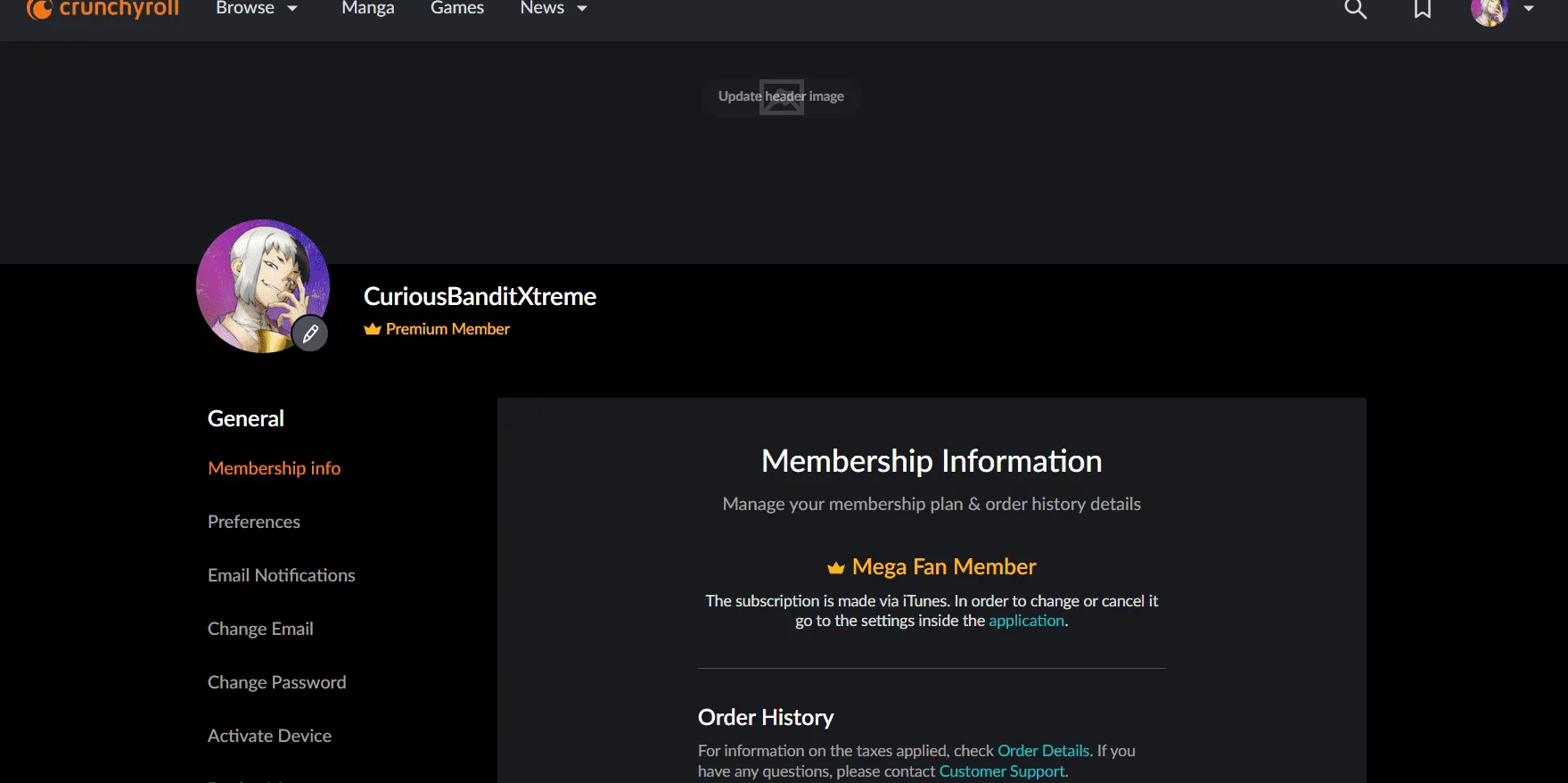This screenshot has height=783, width=1568.
Task: Click the username CuriousBanditXtreme
Action: click(480, 296)
